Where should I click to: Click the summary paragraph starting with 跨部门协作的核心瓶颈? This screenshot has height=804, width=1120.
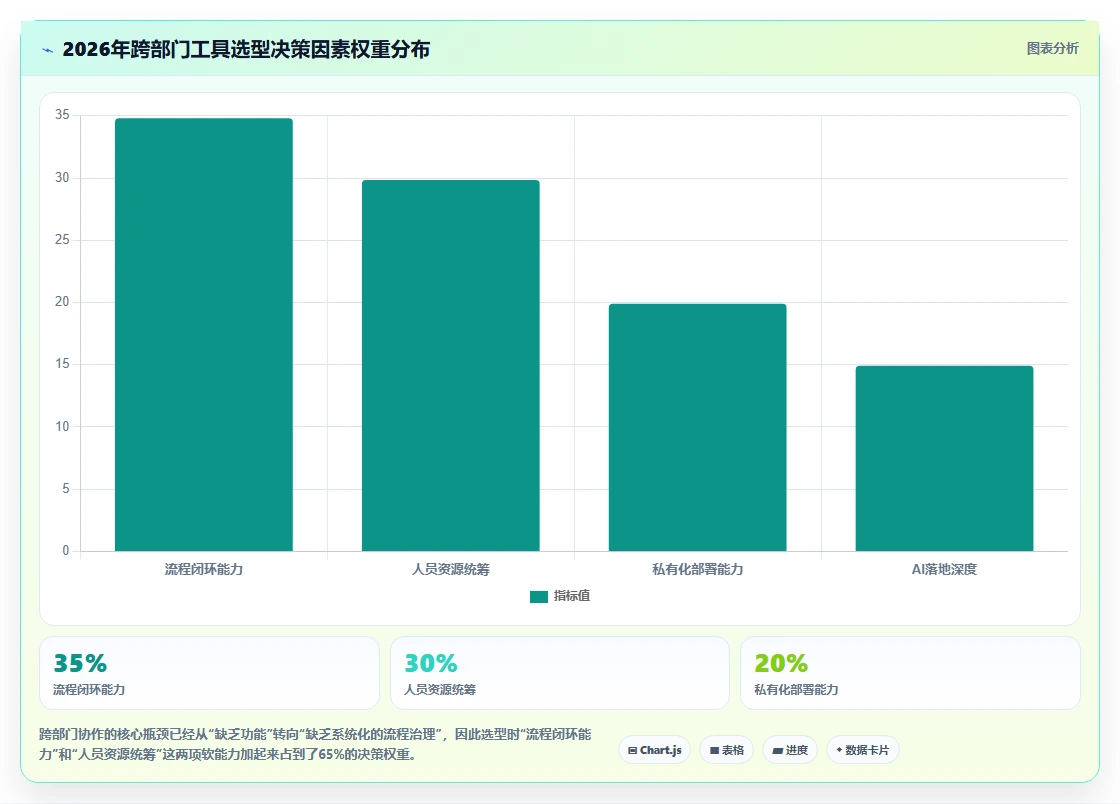pos(315,744)
